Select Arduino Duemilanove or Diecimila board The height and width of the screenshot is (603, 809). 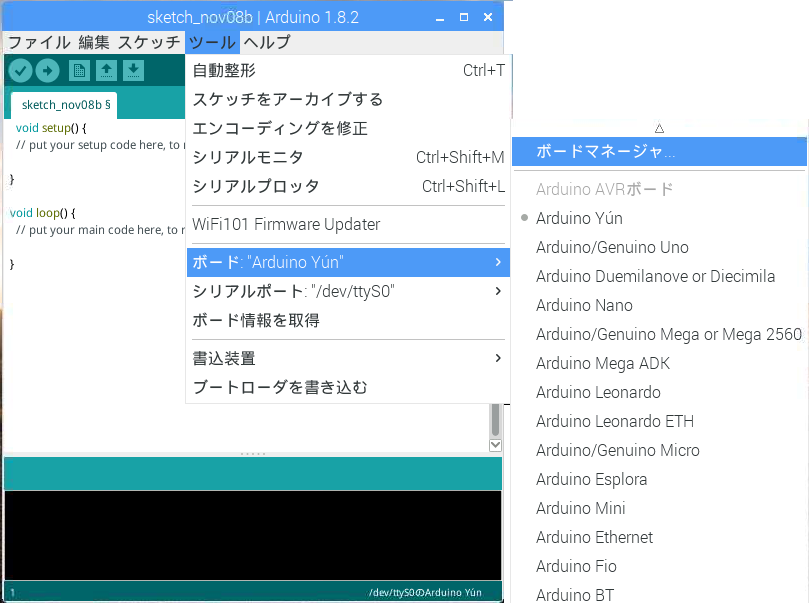coord(659,276)
